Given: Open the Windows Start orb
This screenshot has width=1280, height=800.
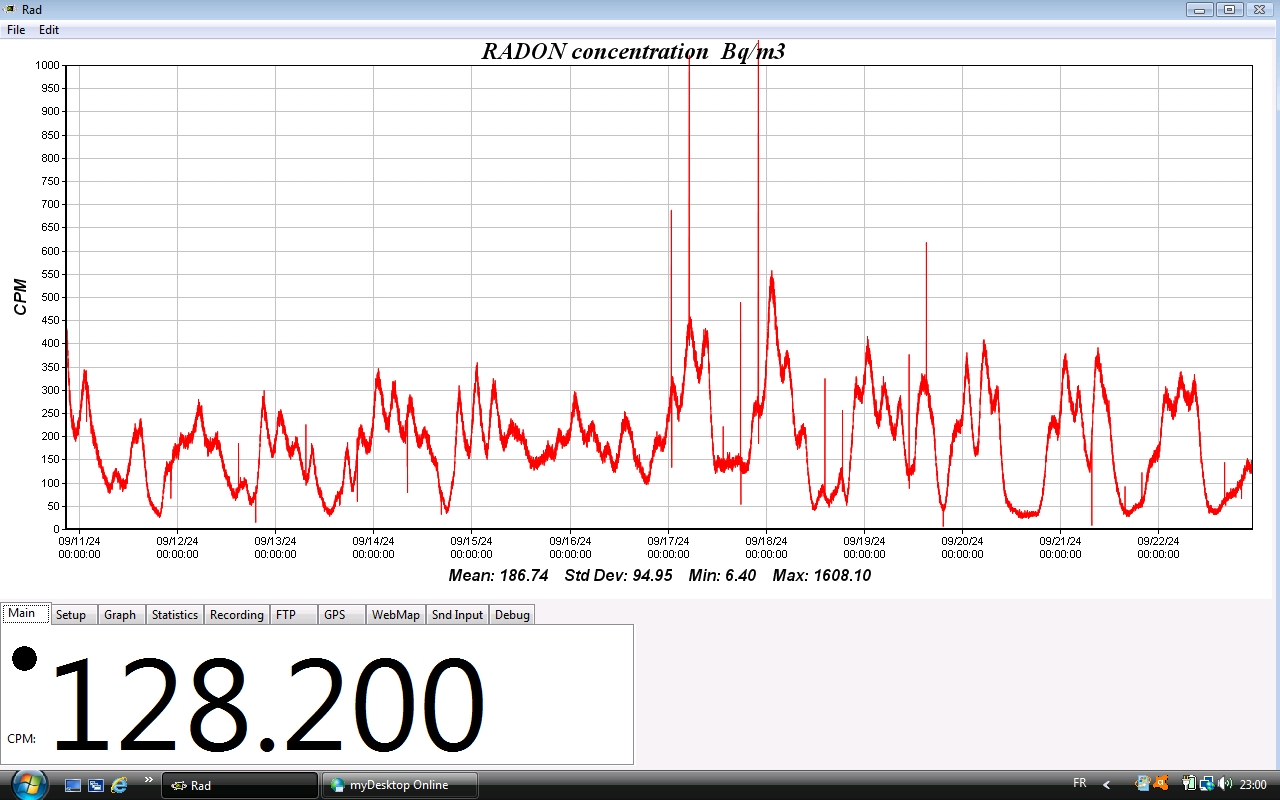Looking at the screenshot, I should click(28, 784).
